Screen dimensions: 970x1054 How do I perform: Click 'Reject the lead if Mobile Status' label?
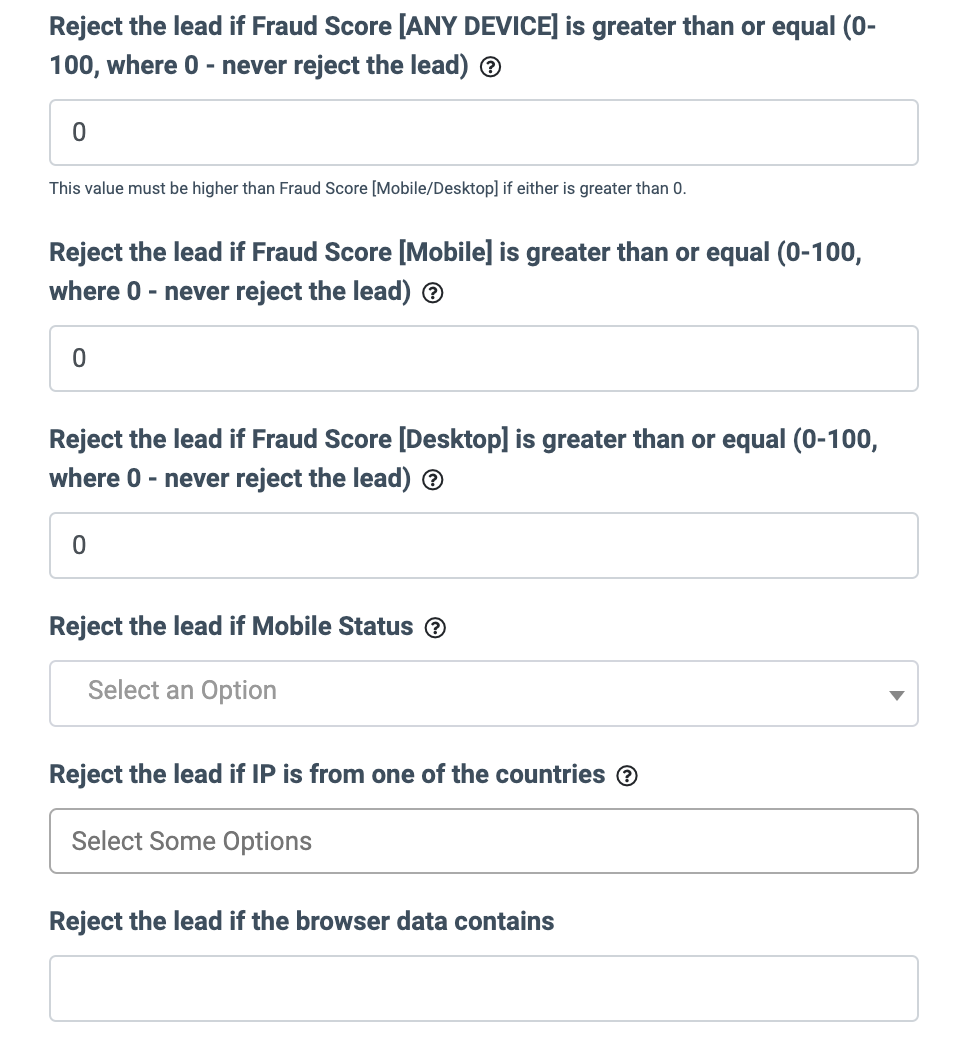pyautogui.click(x=231, y=627)
